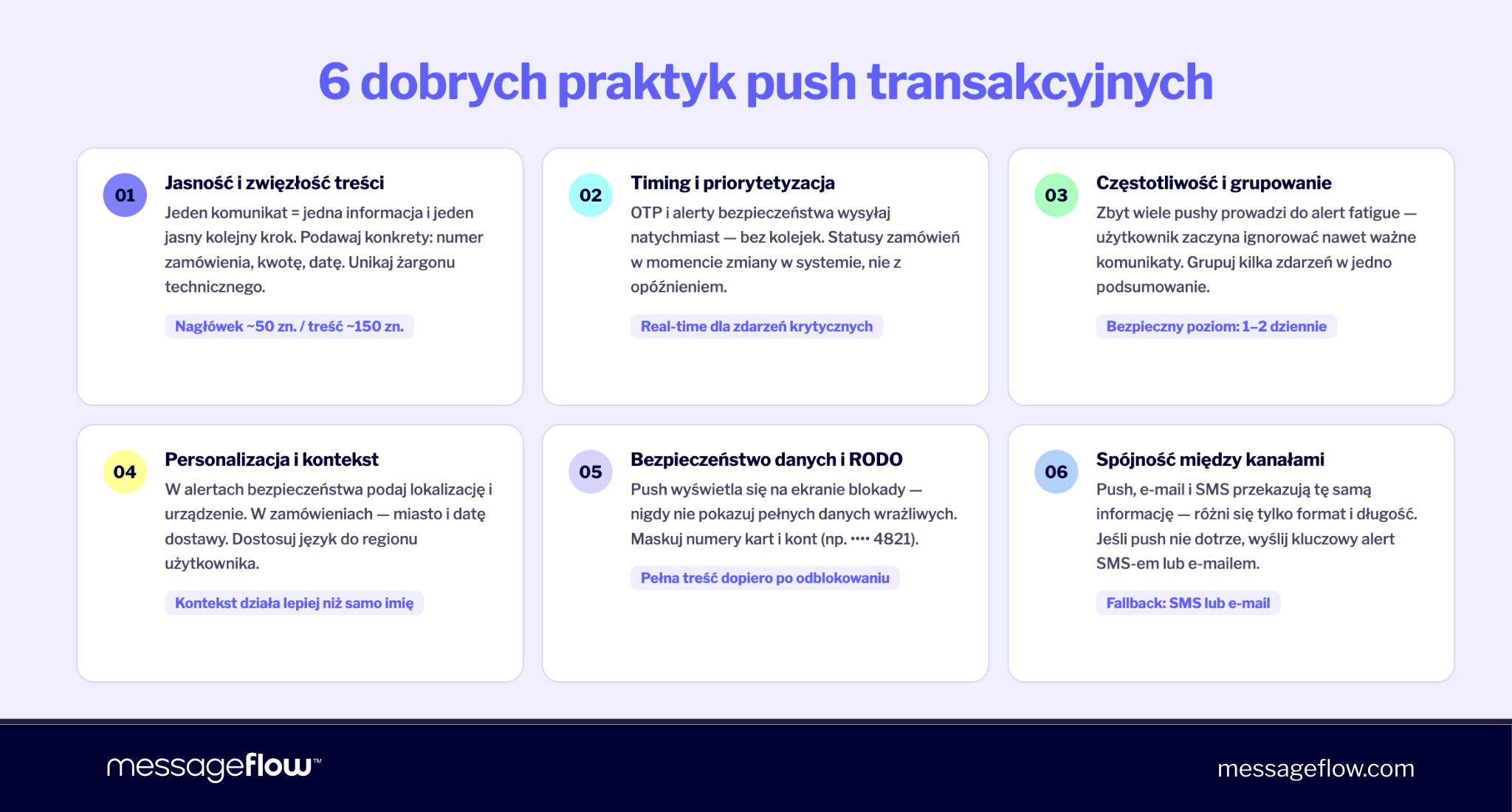
Task: Open the messageflow.com link
Action: click(1316, 768)
